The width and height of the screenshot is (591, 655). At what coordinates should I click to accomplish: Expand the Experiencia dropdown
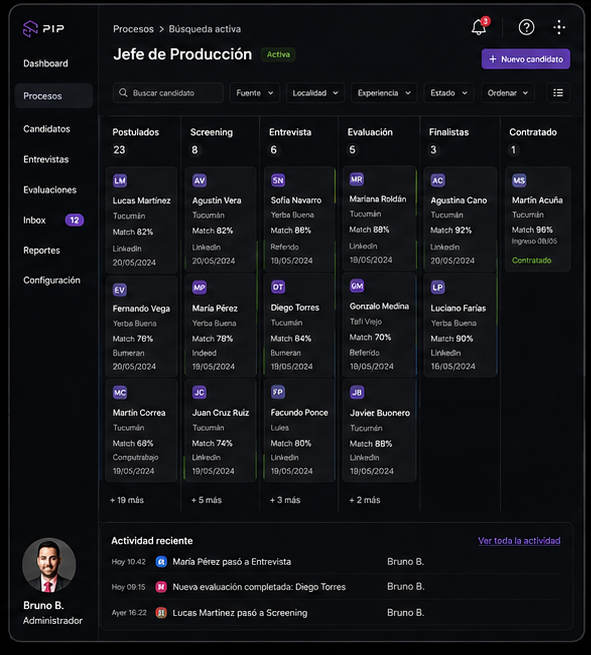pos(384,93)
